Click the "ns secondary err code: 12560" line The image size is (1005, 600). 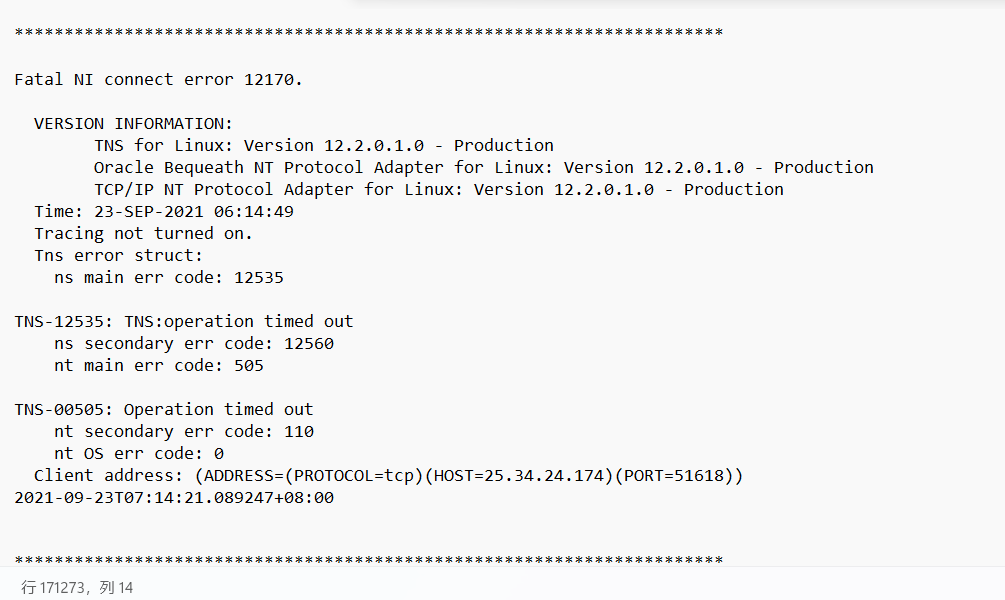click(193, 343)
